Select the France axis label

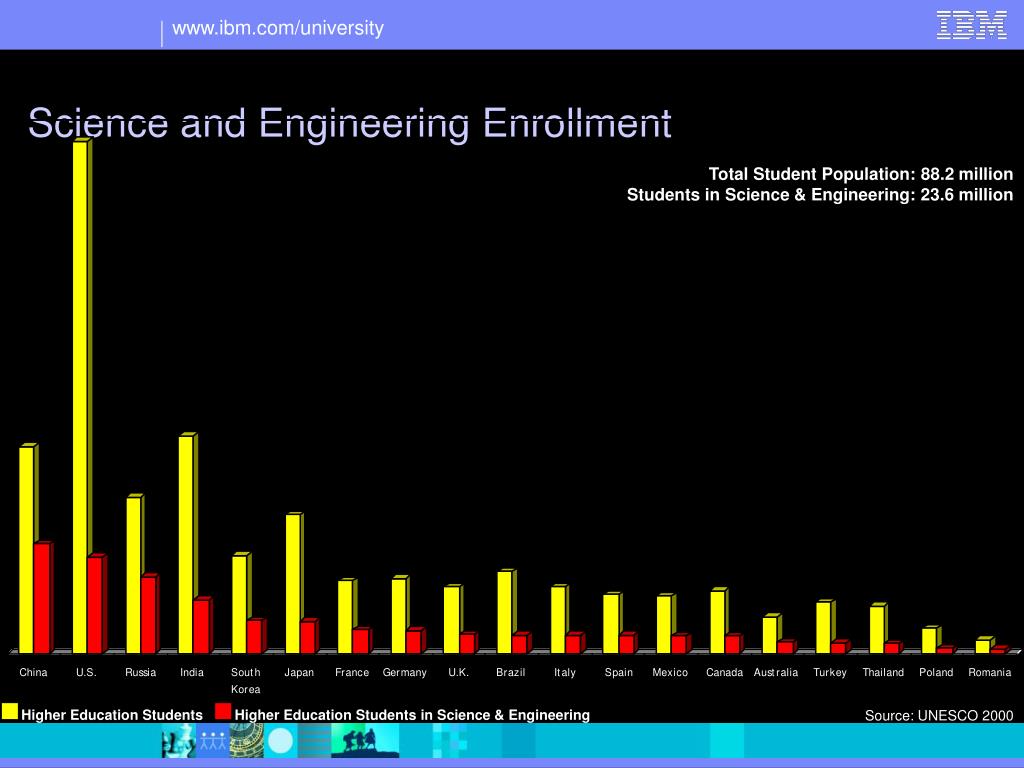tap(352, 672)
